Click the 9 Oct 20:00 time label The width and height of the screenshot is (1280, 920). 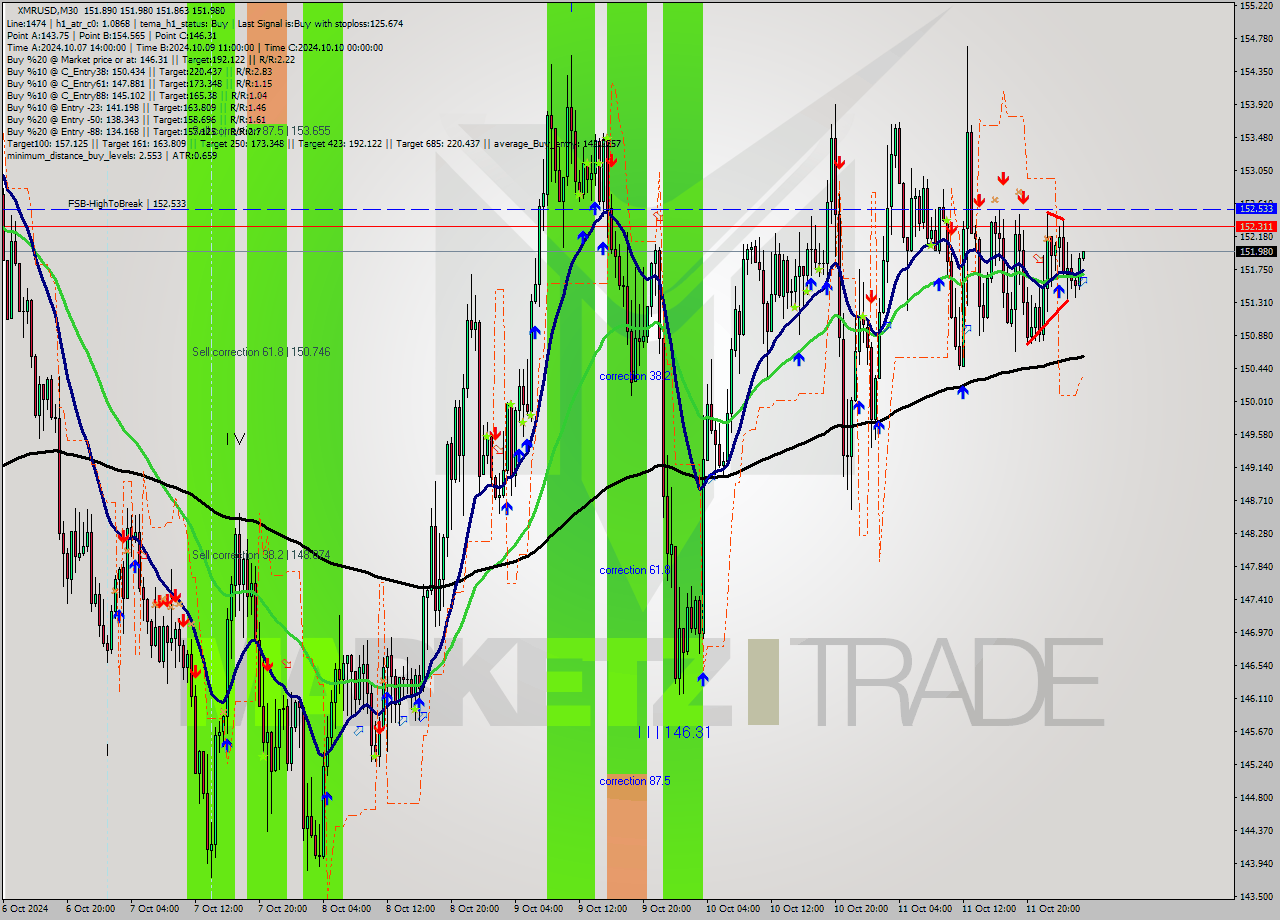click(666, 909)
